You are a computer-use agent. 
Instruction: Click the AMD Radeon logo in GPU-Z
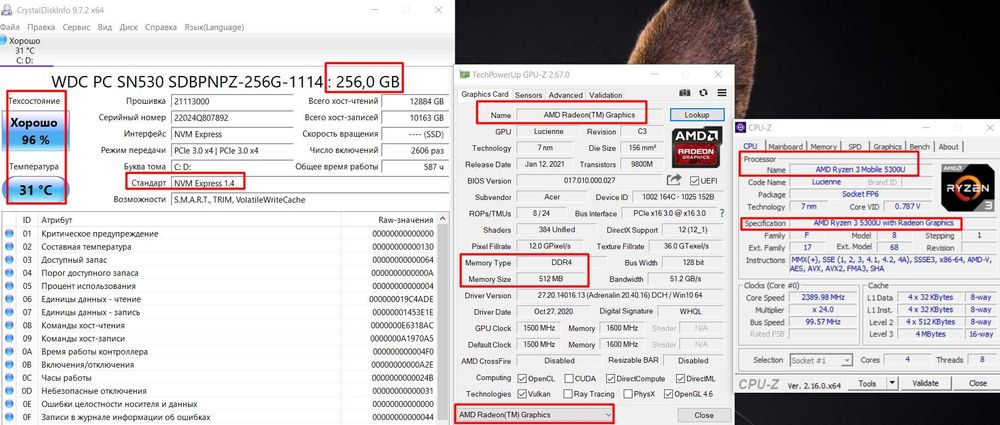click(x=698, y=146)
